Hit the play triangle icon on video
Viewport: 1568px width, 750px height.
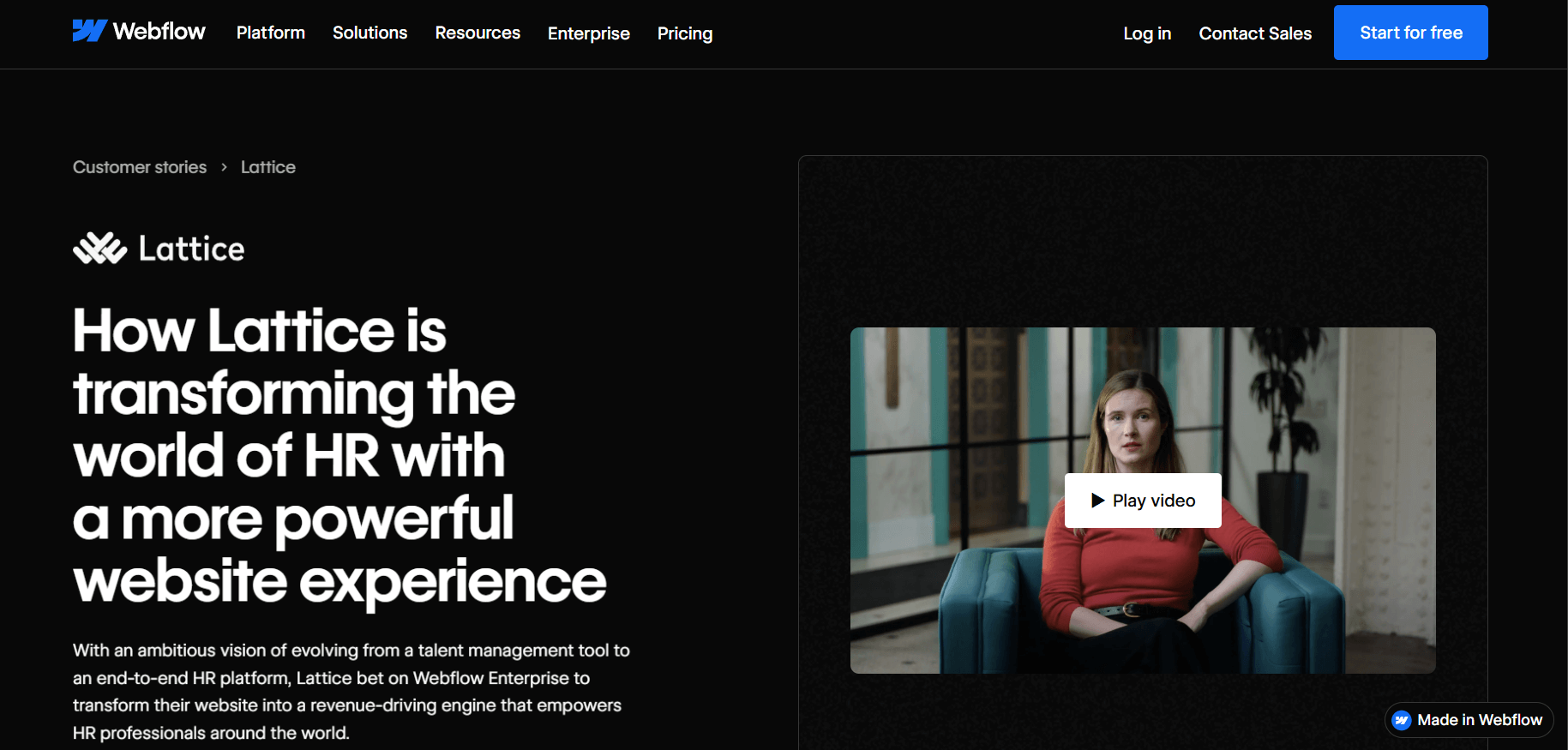[1097, 501]
